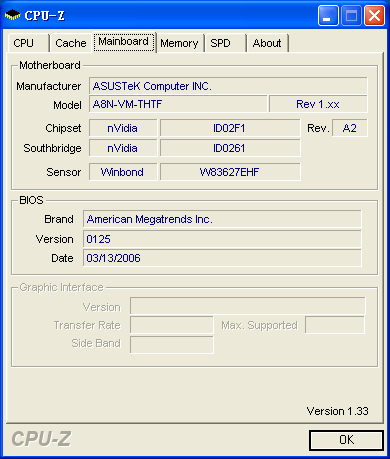This screenshot has width=390, height=459.
Task: Select the W83627EHF sensor value
Action: [x=230, y=172]
